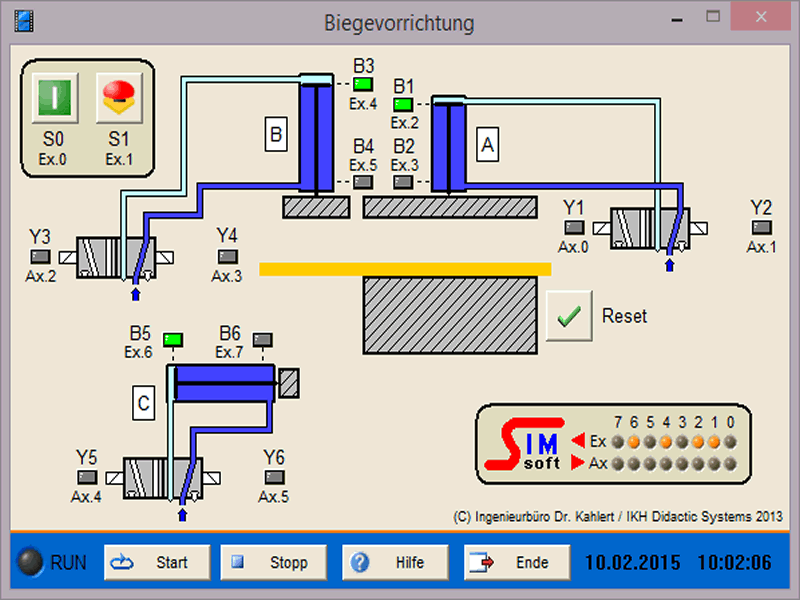
Task: Click the valve symbol between Y3 and Y4
Action: 119,257
